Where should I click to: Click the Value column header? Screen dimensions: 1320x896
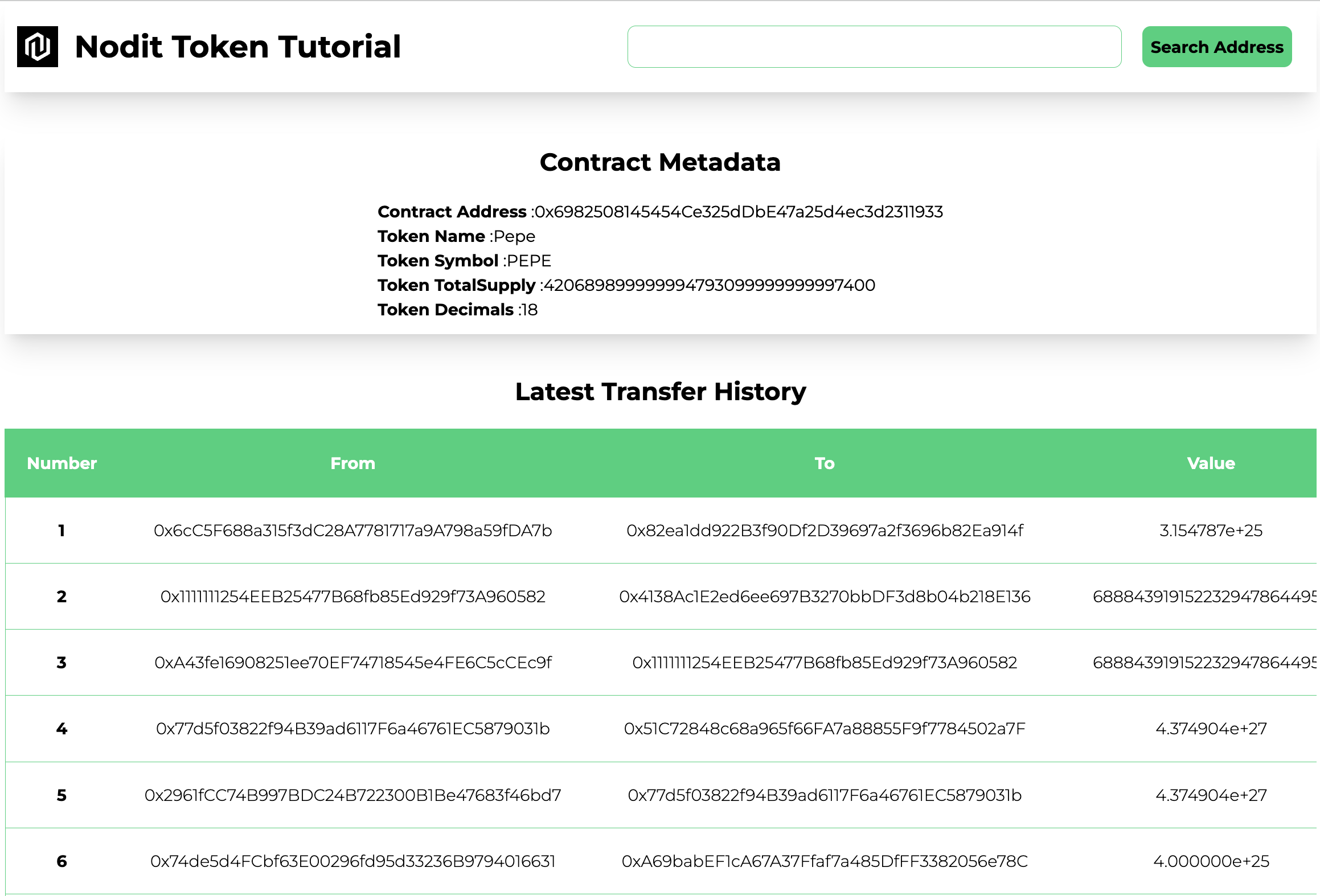point(1211,463)
